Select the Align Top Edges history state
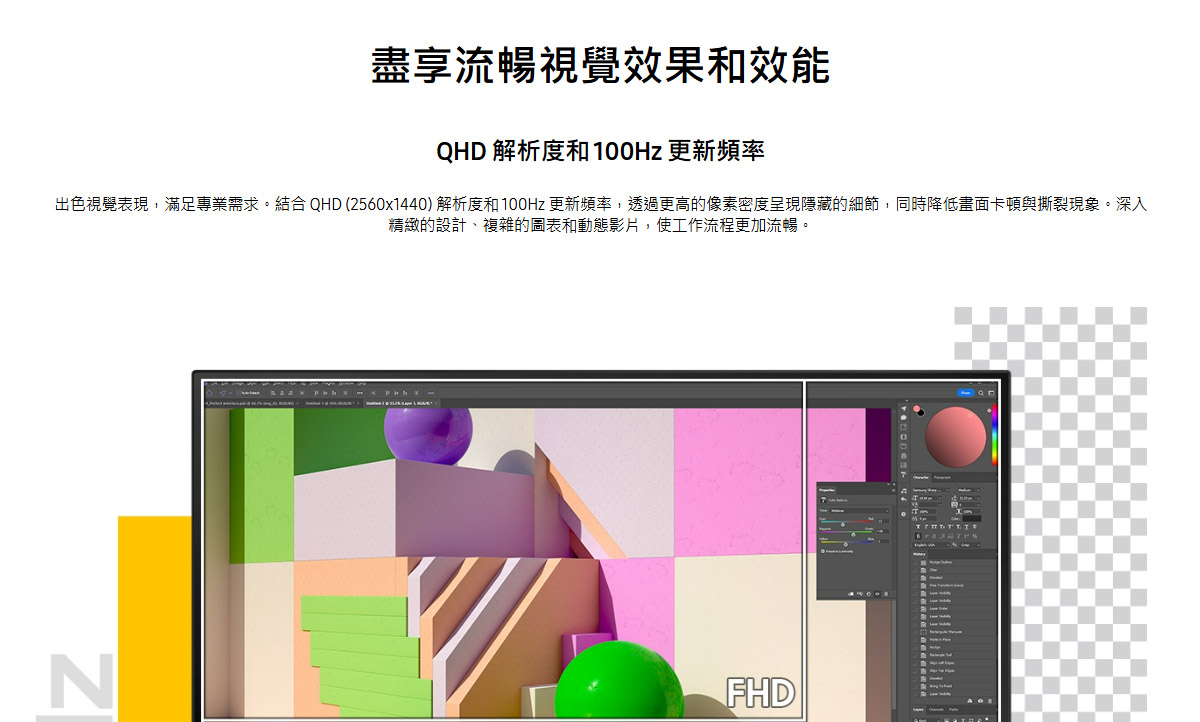 [x=942, y=671]
